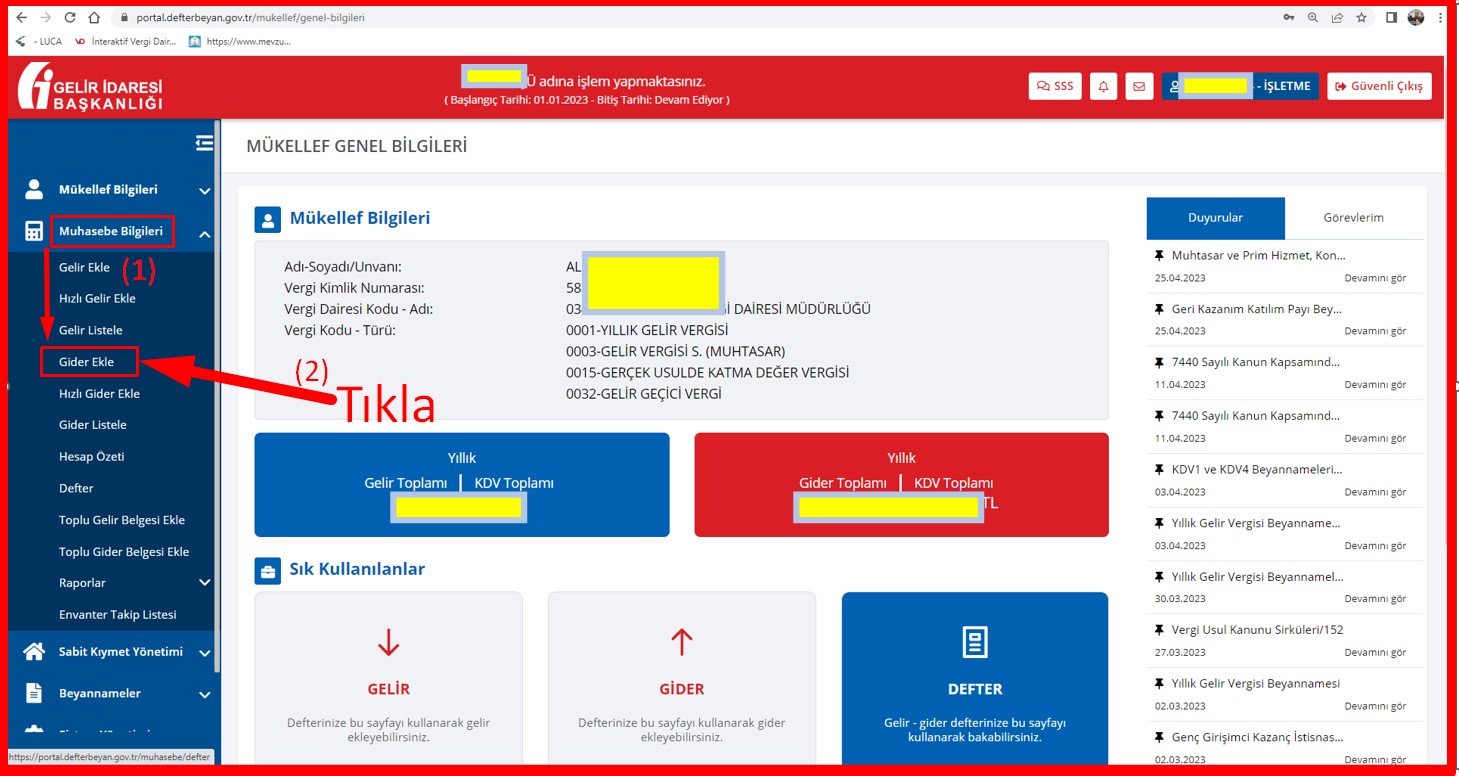Switch to the Görevlerim tab
The height and width of the screenshot is (776, 1459).
1354,217
